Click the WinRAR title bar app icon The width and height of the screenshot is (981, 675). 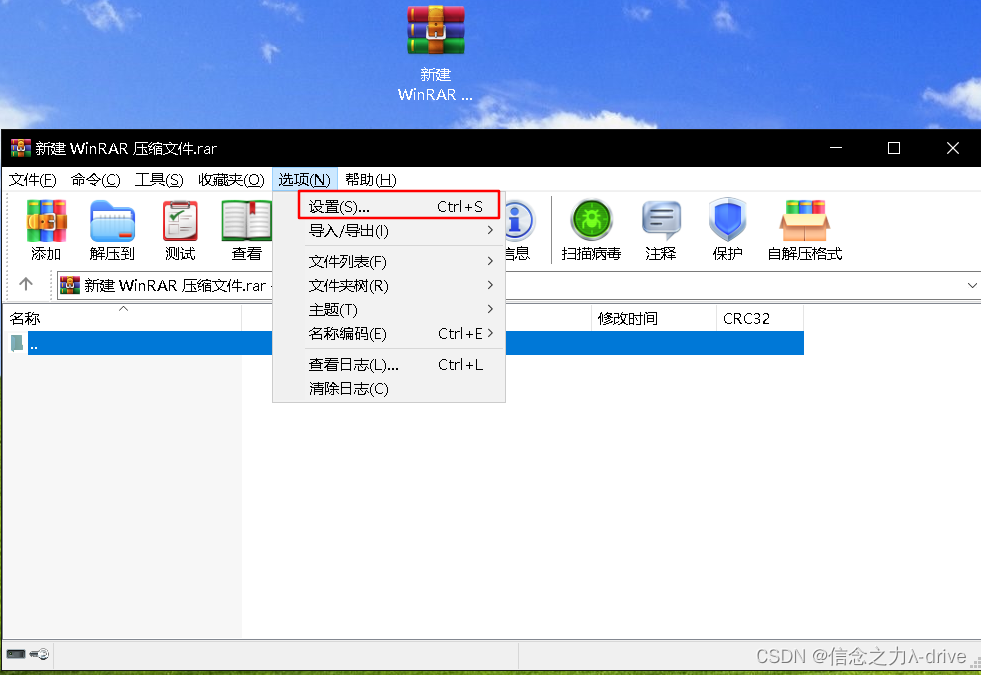(20, 148)
